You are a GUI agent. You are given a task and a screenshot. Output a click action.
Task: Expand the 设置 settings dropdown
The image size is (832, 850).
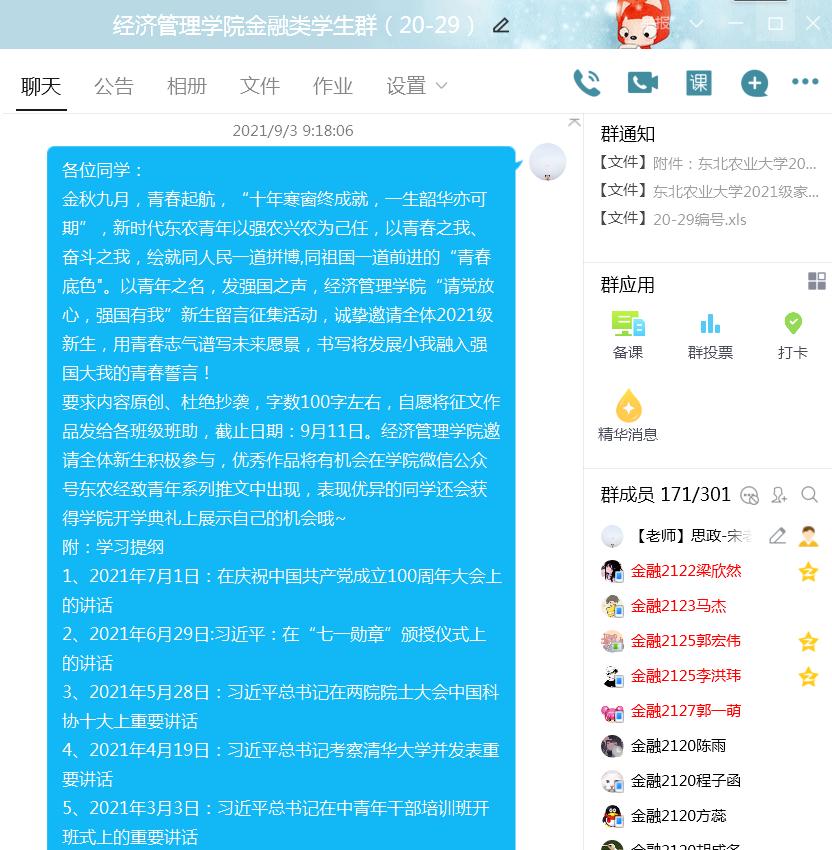[x=416, y=86]
